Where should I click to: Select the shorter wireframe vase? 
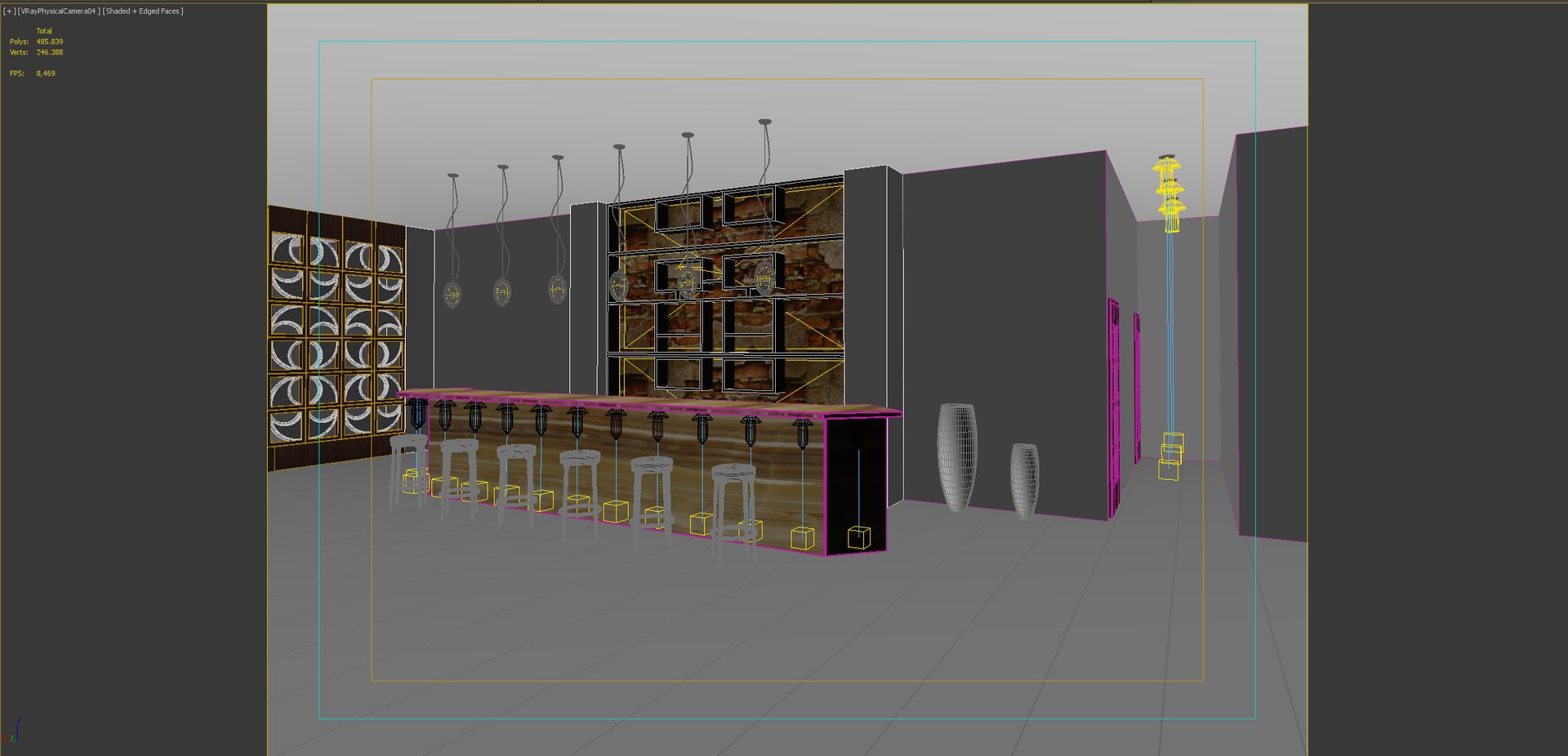1025,481
